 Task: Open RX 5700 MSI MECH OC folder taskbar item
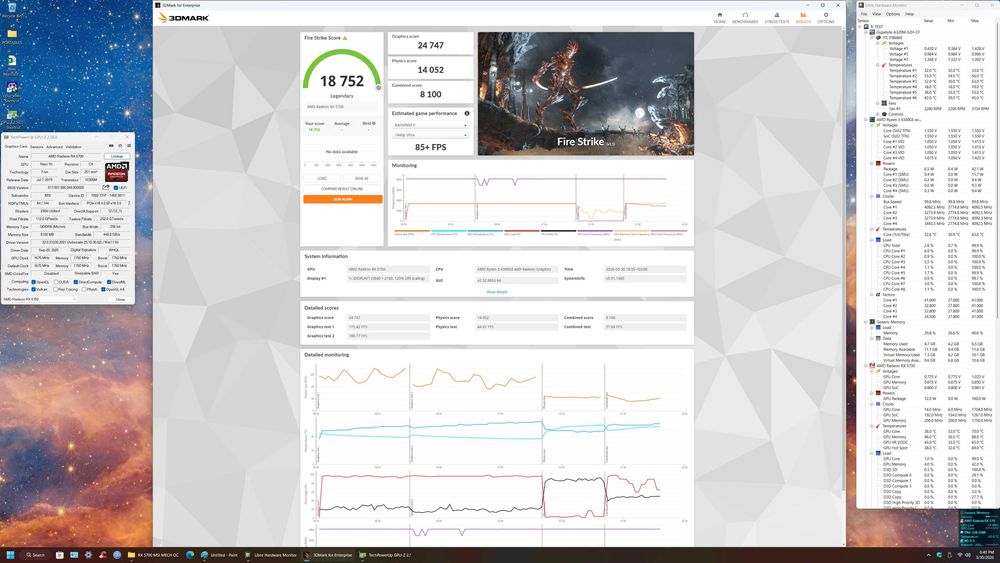154,555
